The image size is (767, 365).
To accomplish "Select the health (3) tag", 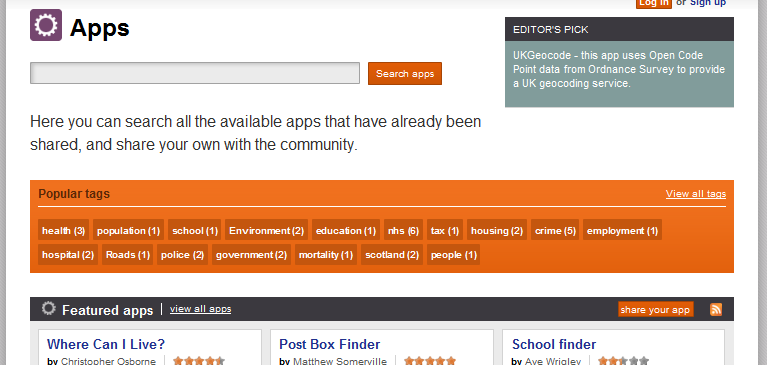I will 64,230.
